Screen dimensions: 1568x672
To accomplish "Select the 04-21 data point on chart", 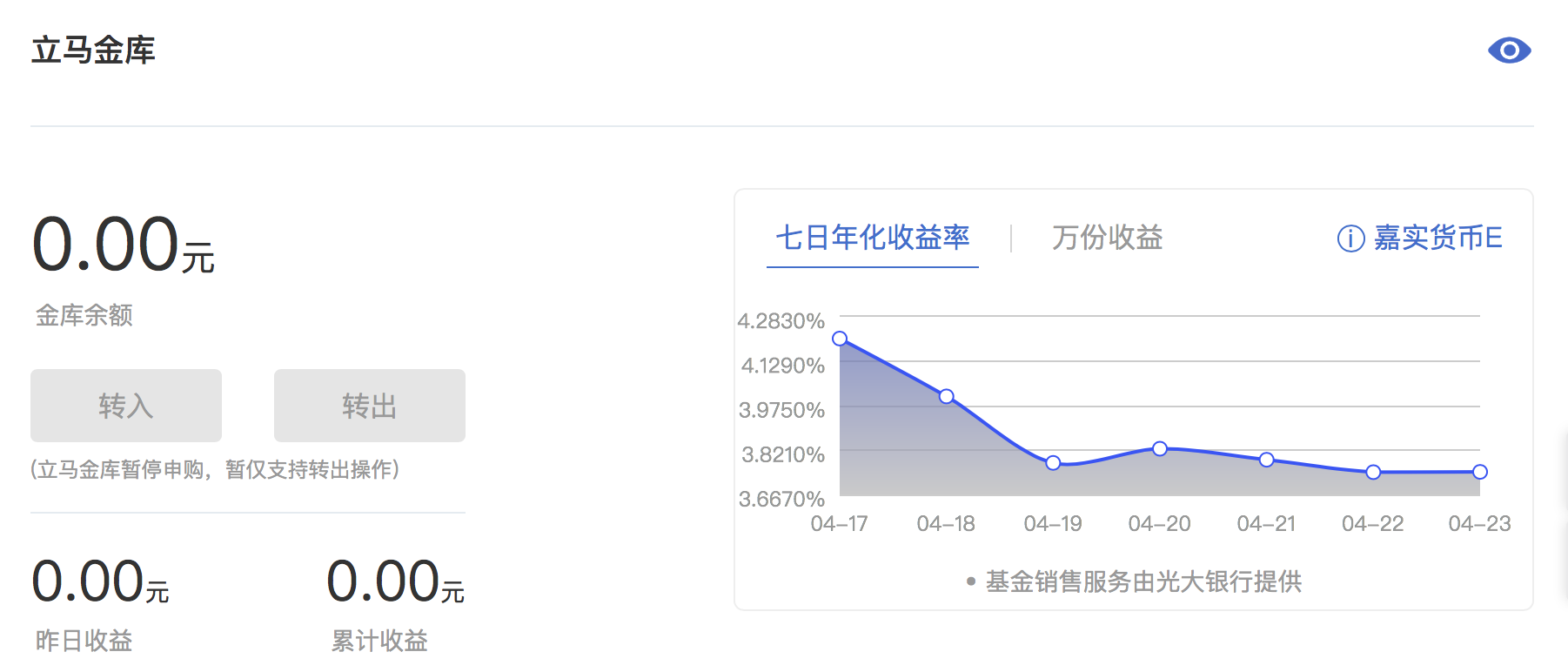I will click(1267, 460).
